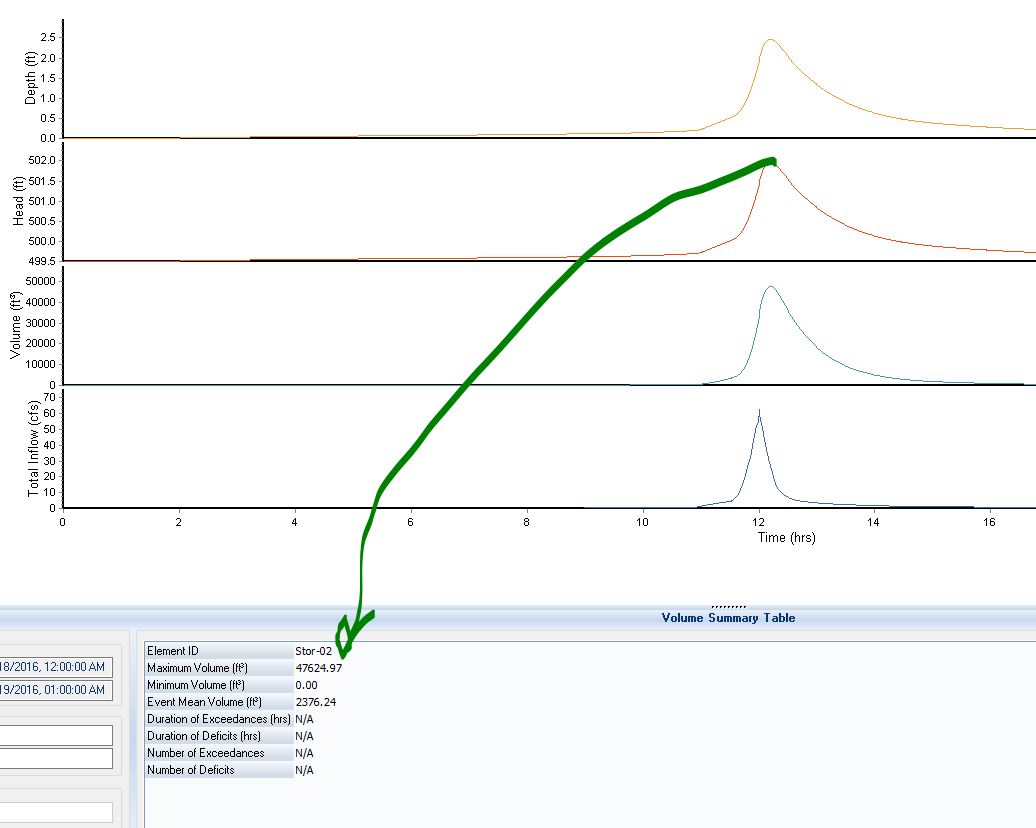
Task: Click the start date field ending 12:00:00 AM
Action: click(x=55, y=667)
